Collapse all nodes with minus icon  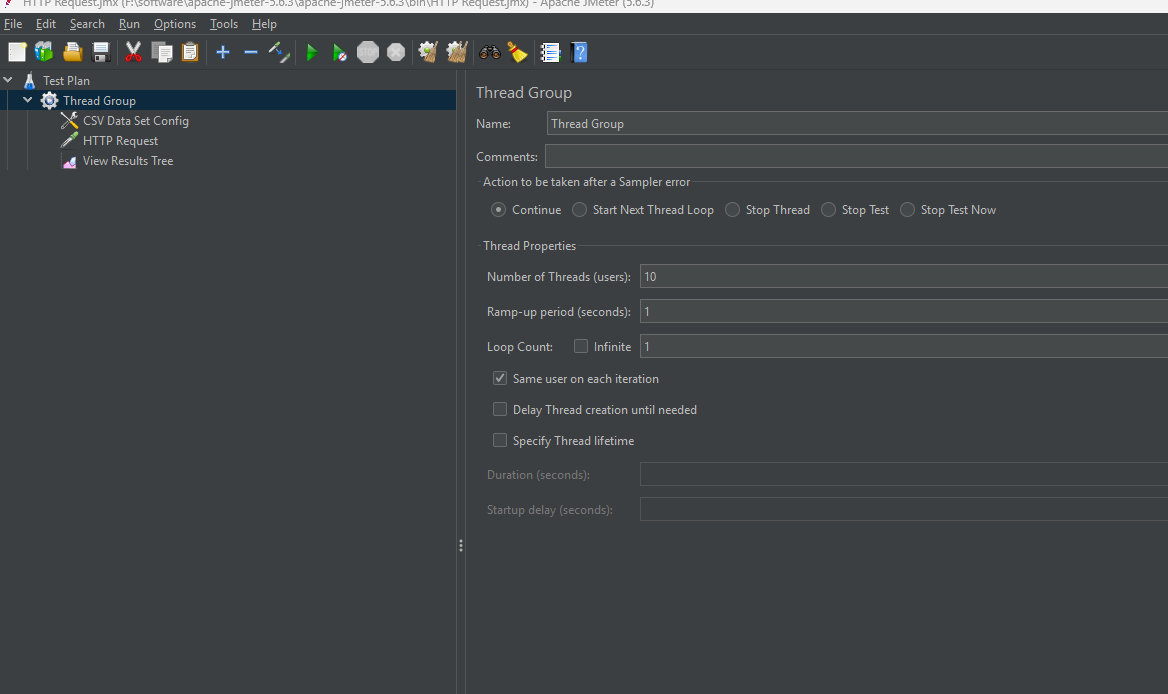[251, 52]
